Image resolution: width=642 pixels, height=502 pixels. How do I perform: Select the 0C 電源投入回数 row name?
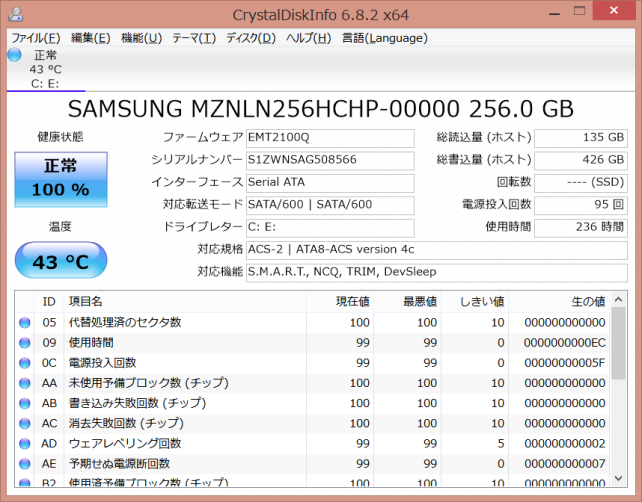click(x=102, y=363)
